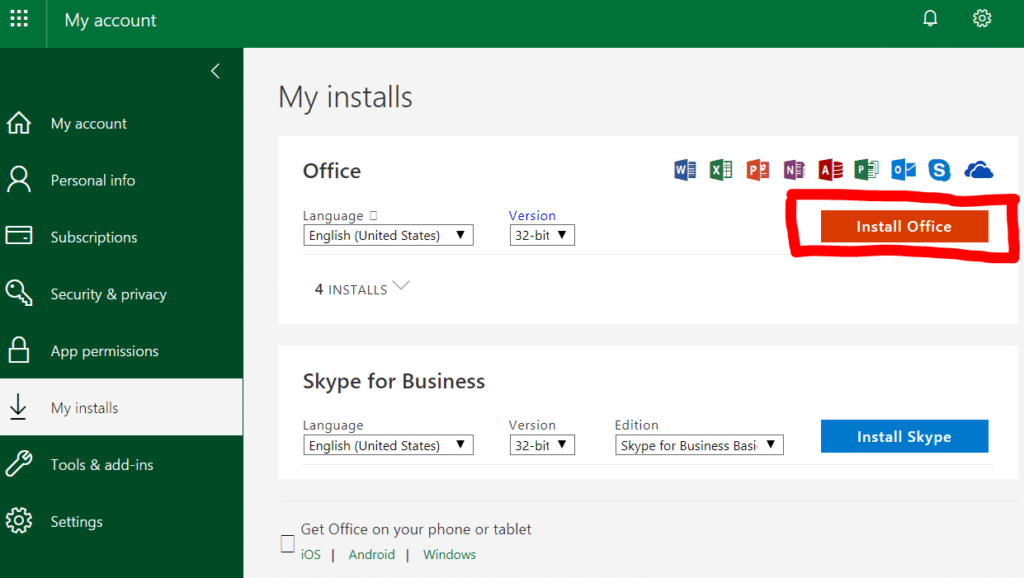Screen dimensions: 1024x578
Task: Open the Windows link
Action: (x=449, y=554)
